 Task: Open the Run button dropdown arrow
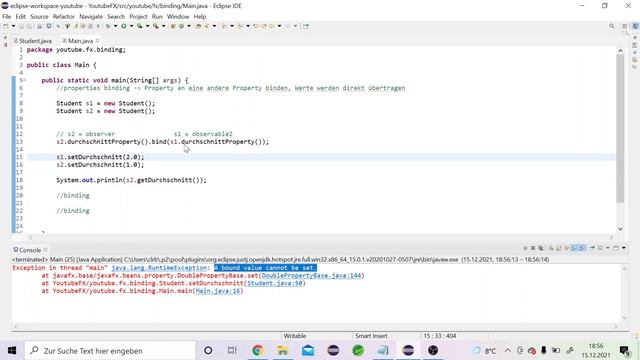pyautogui.click(x=131, y=26)
